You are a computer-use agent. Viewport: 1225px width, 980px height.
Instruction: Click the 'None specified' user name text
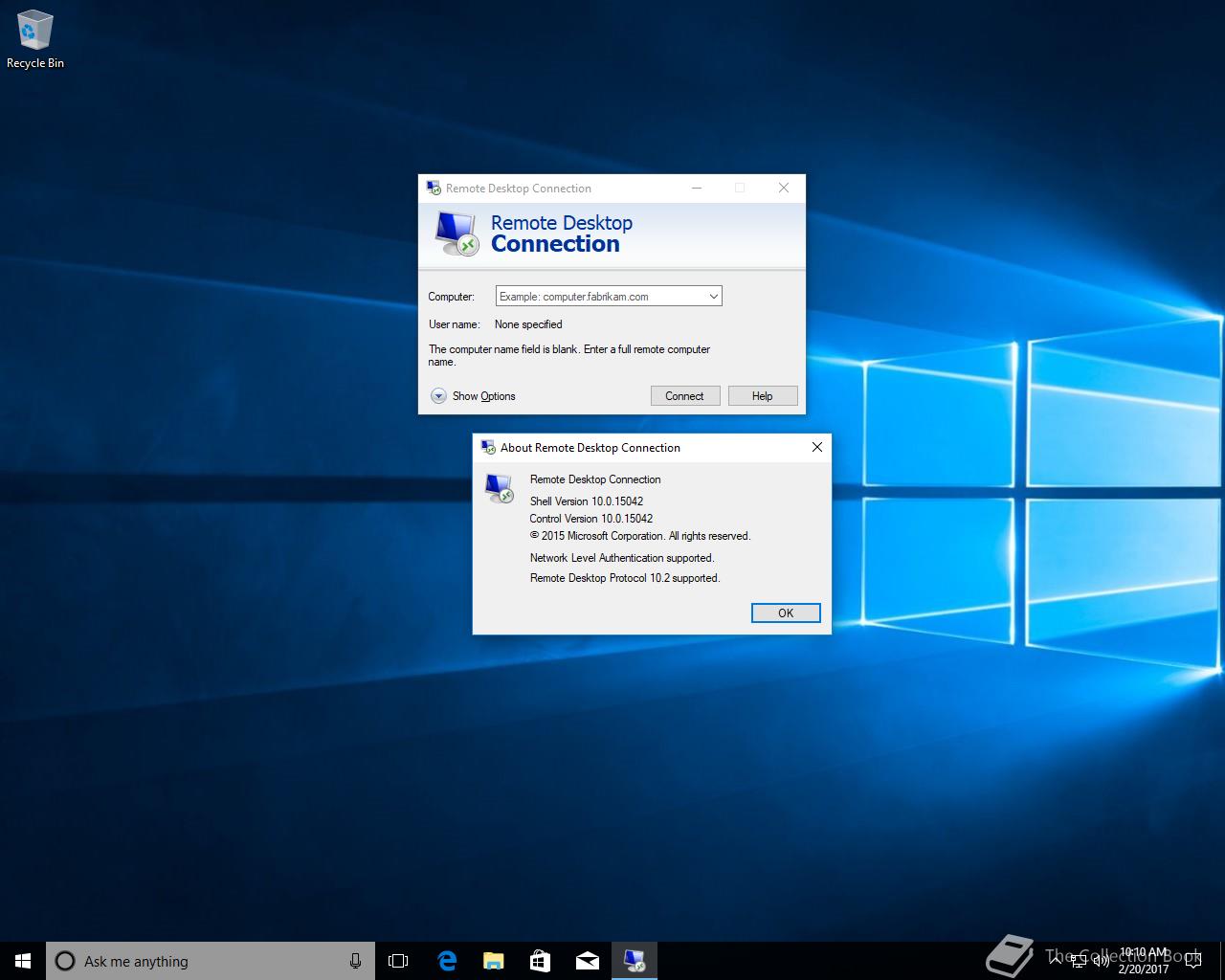tap(528, 324)
